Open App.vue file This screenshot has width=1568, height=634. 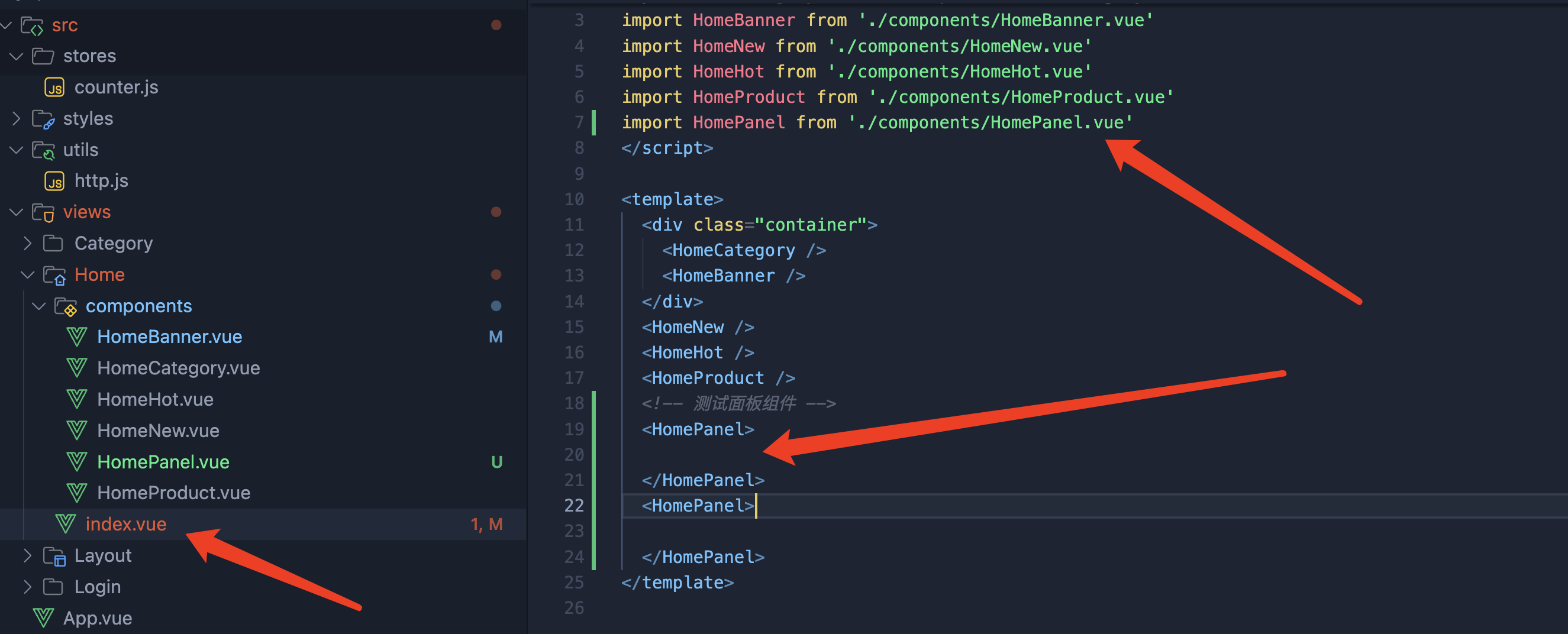click(x=98, y=617)
